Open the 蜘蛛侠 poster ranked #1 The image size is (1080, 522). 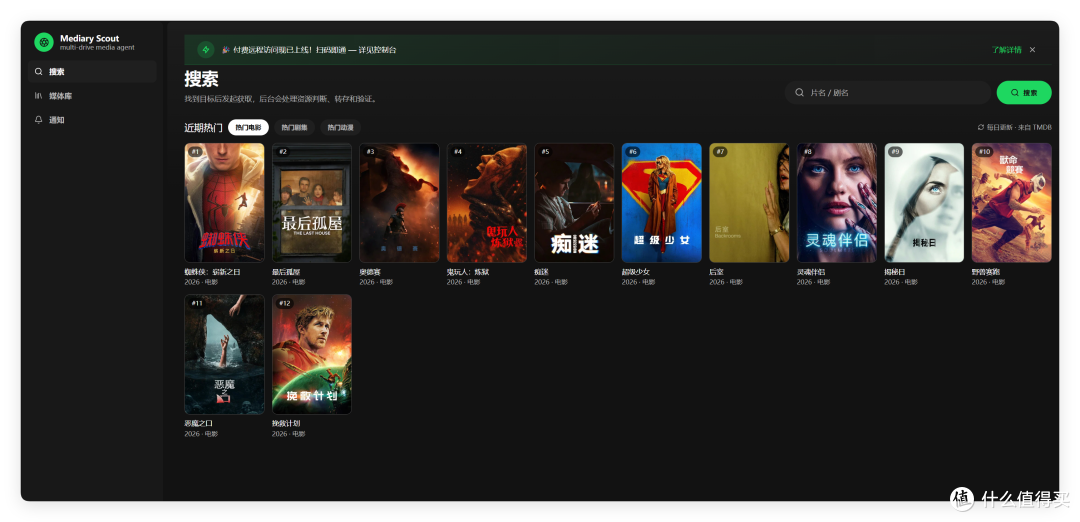225,202
